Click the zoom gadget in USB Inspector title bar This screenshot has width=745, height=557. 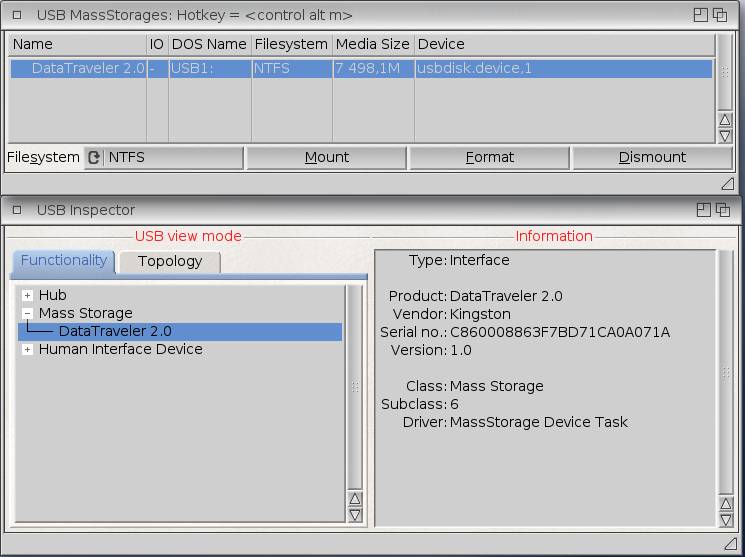point(702,210)
